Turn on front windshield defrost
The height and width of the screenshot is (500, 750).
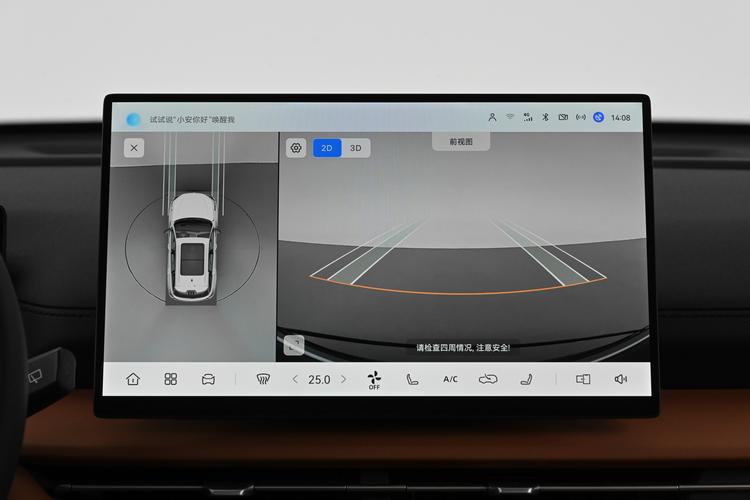263,379
